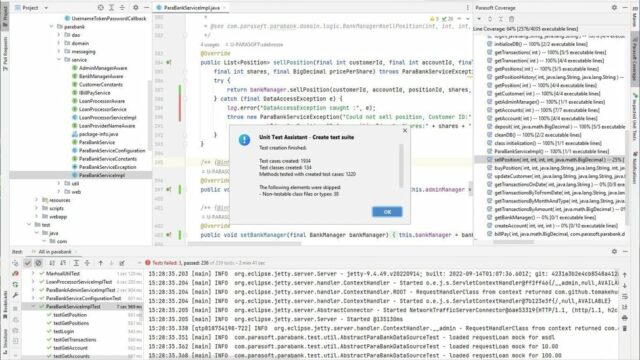The width and height of the screenshot is (640, 360).
Task: Expand the messaging folder
Action: coord(59,51)
